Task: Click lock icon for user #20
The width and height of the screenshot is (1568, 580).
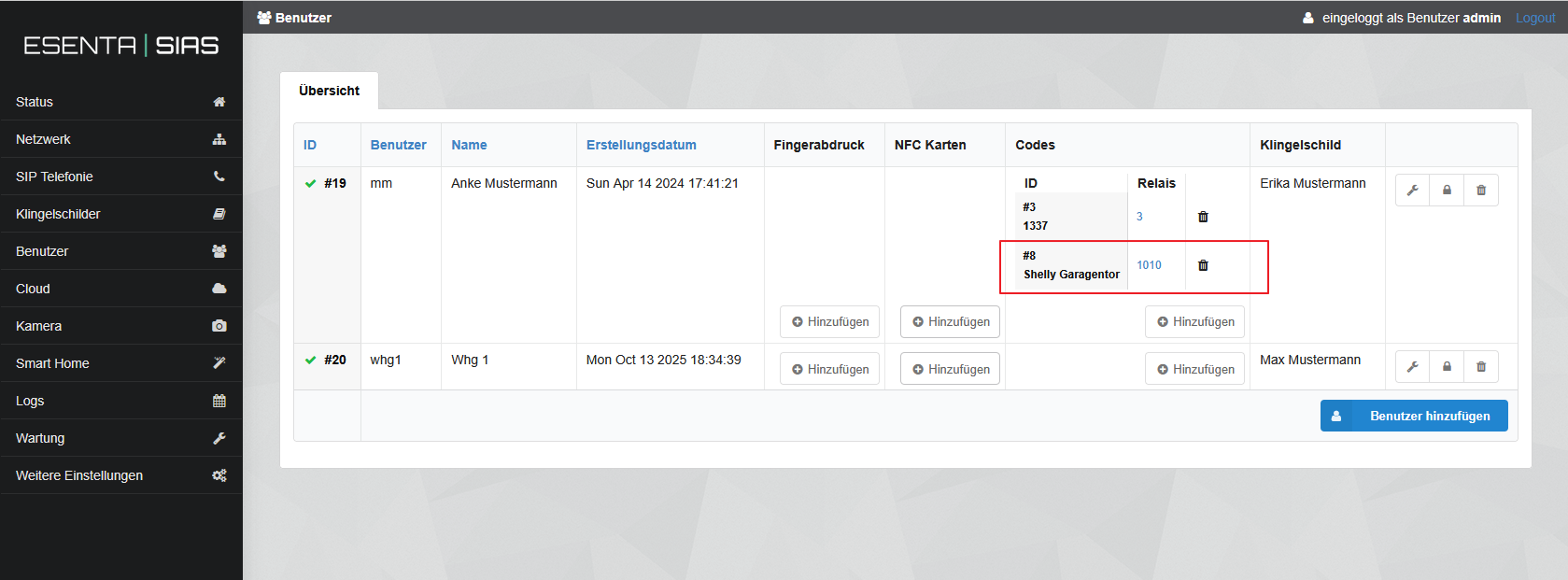Action: [x=1447, y=367]
